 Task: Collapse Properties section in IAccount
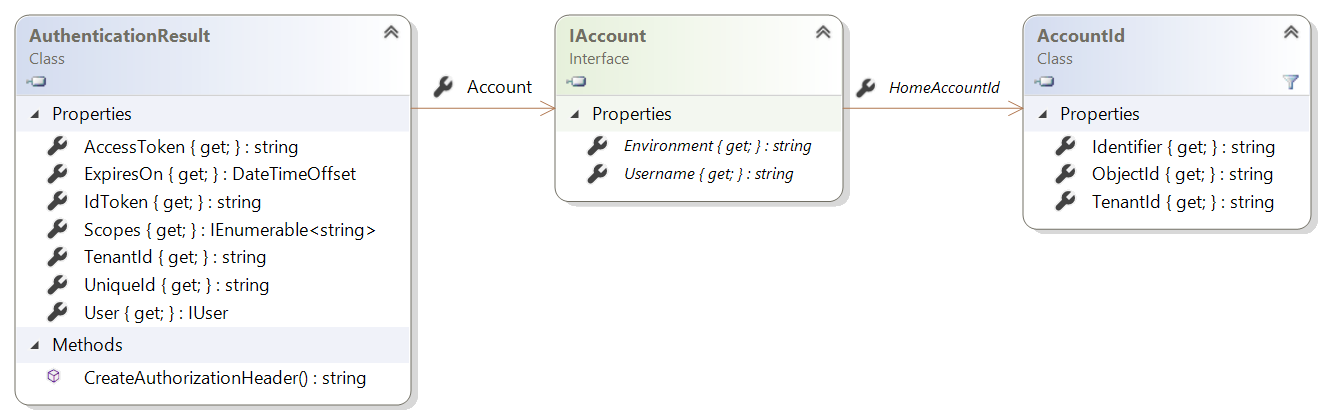[575, 115]
